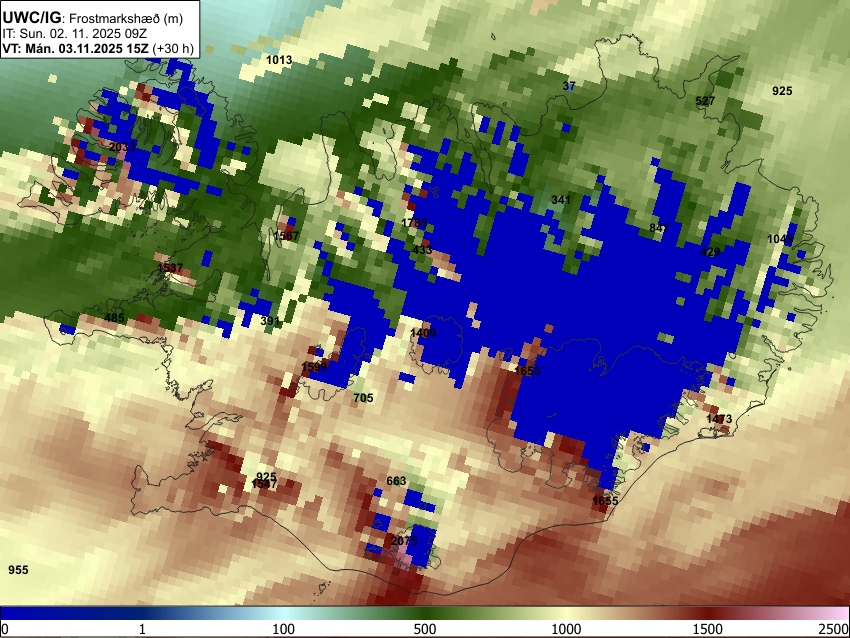Click the legend tick label 500
This screenshot has width=850, height=638.
tap(425, 629)
